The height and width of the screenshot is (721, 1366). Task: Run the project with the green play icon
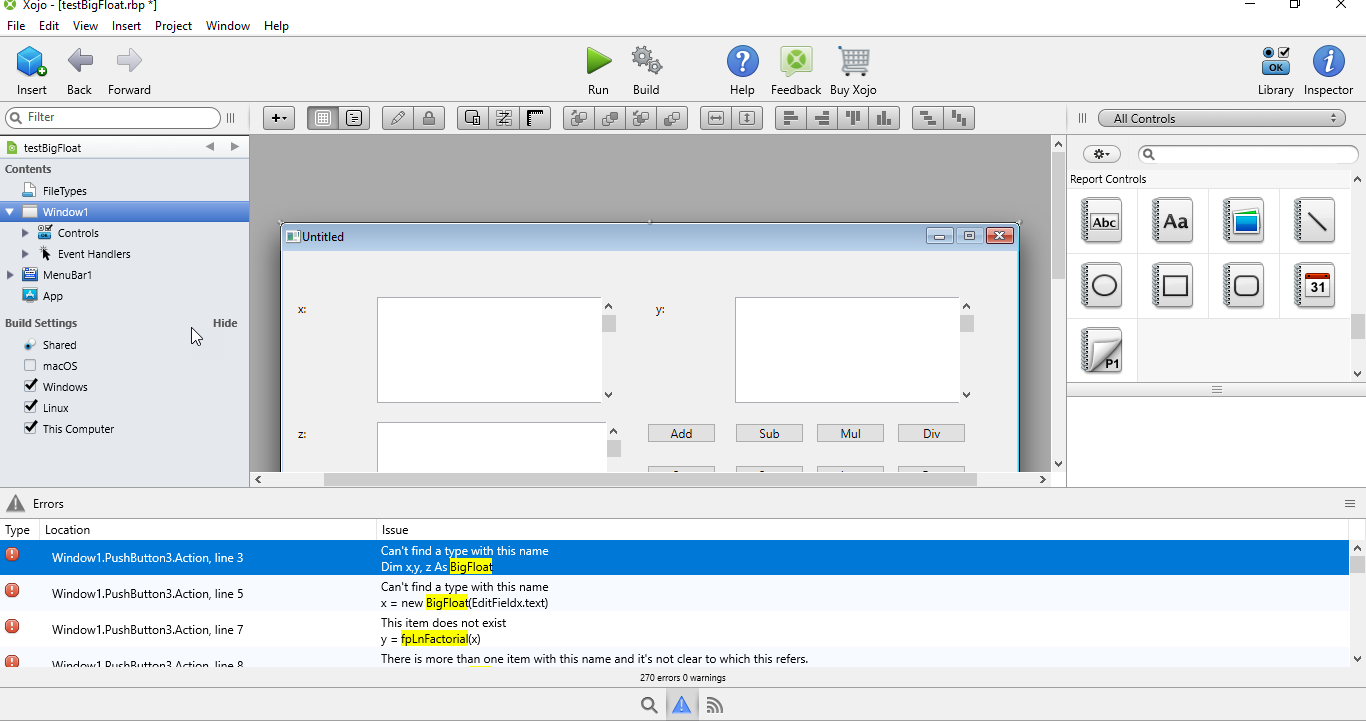tap(598, 61)
